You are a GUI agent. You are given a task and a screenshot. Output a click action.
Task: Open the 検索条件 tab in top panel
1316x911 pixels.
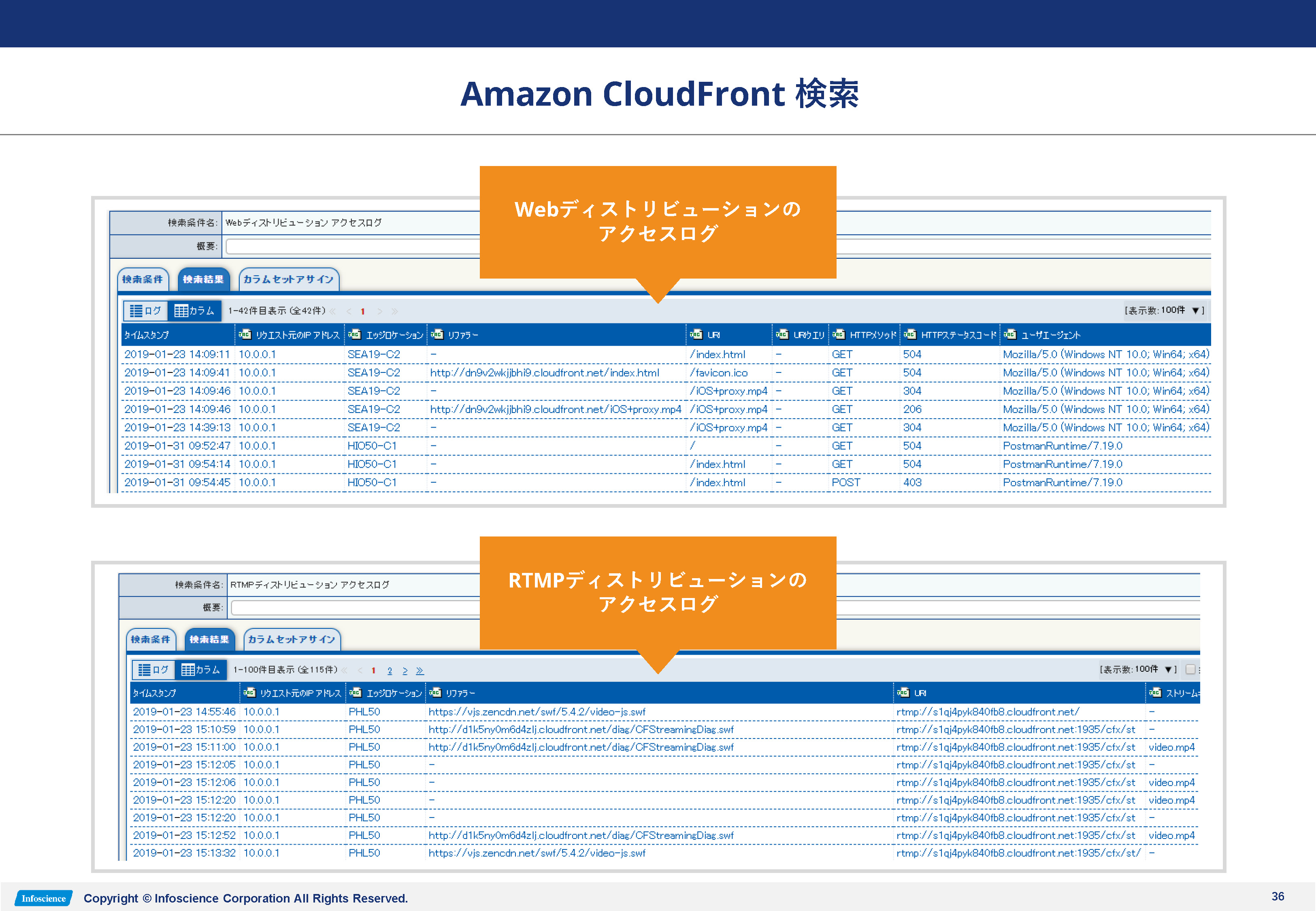click(143, 279)
